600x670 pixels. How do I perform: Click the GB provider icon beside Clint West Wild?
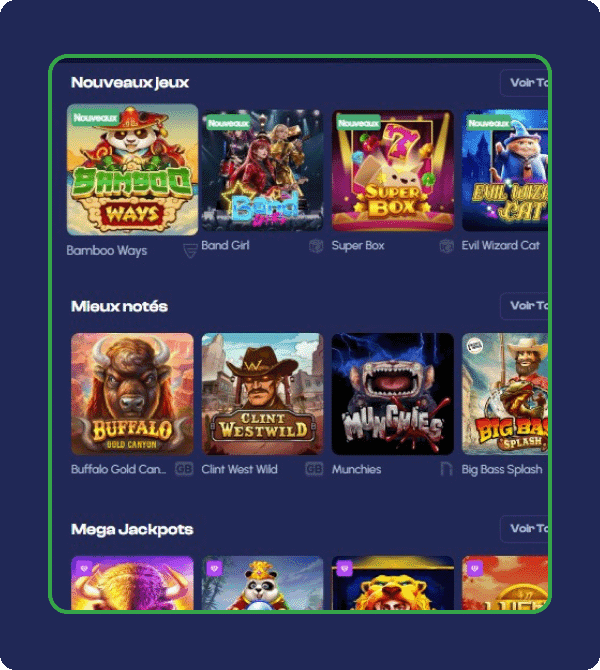[x=315, y=469]
